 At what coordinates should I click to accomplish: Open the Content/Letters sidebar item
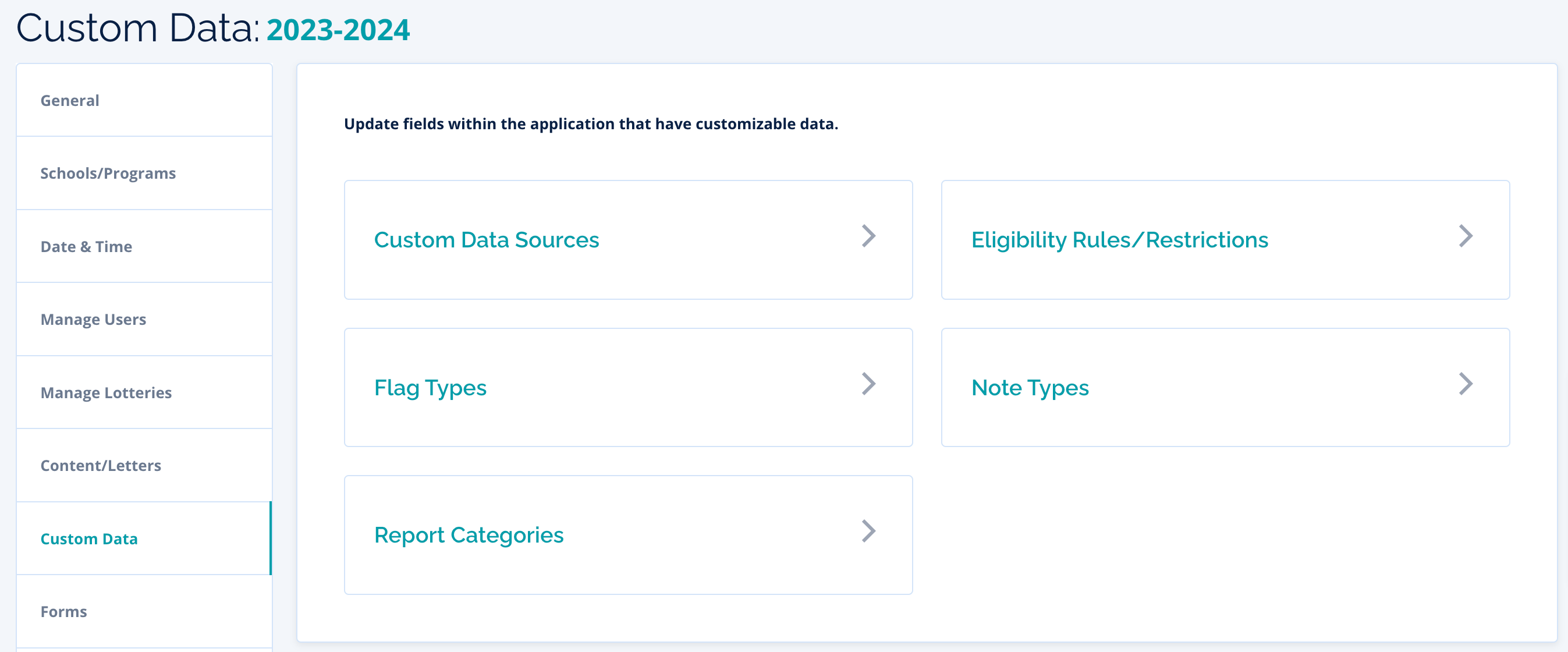pos(101,466)
